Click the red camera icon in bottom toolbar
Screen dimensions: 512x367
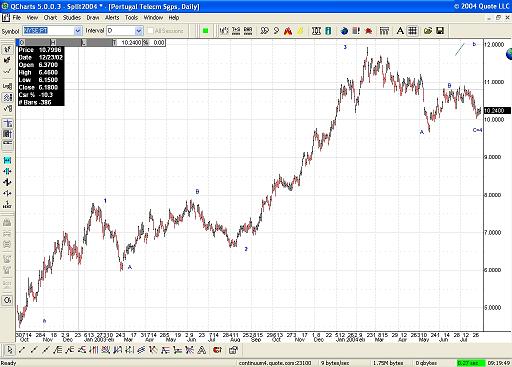point(217,350)
